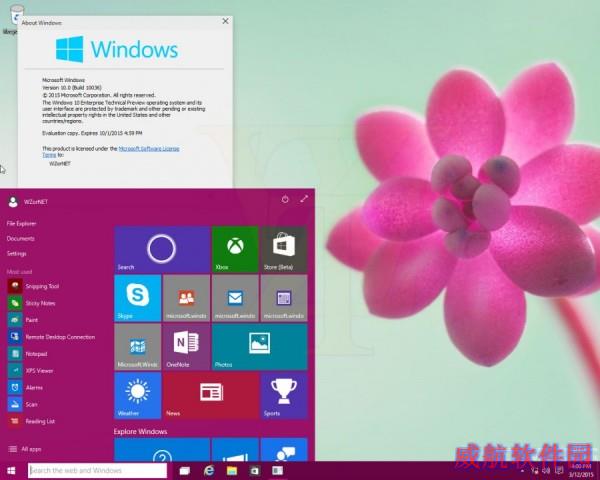Click the W2orNET user account
600x480 pixels.
(x=28, y=202)
